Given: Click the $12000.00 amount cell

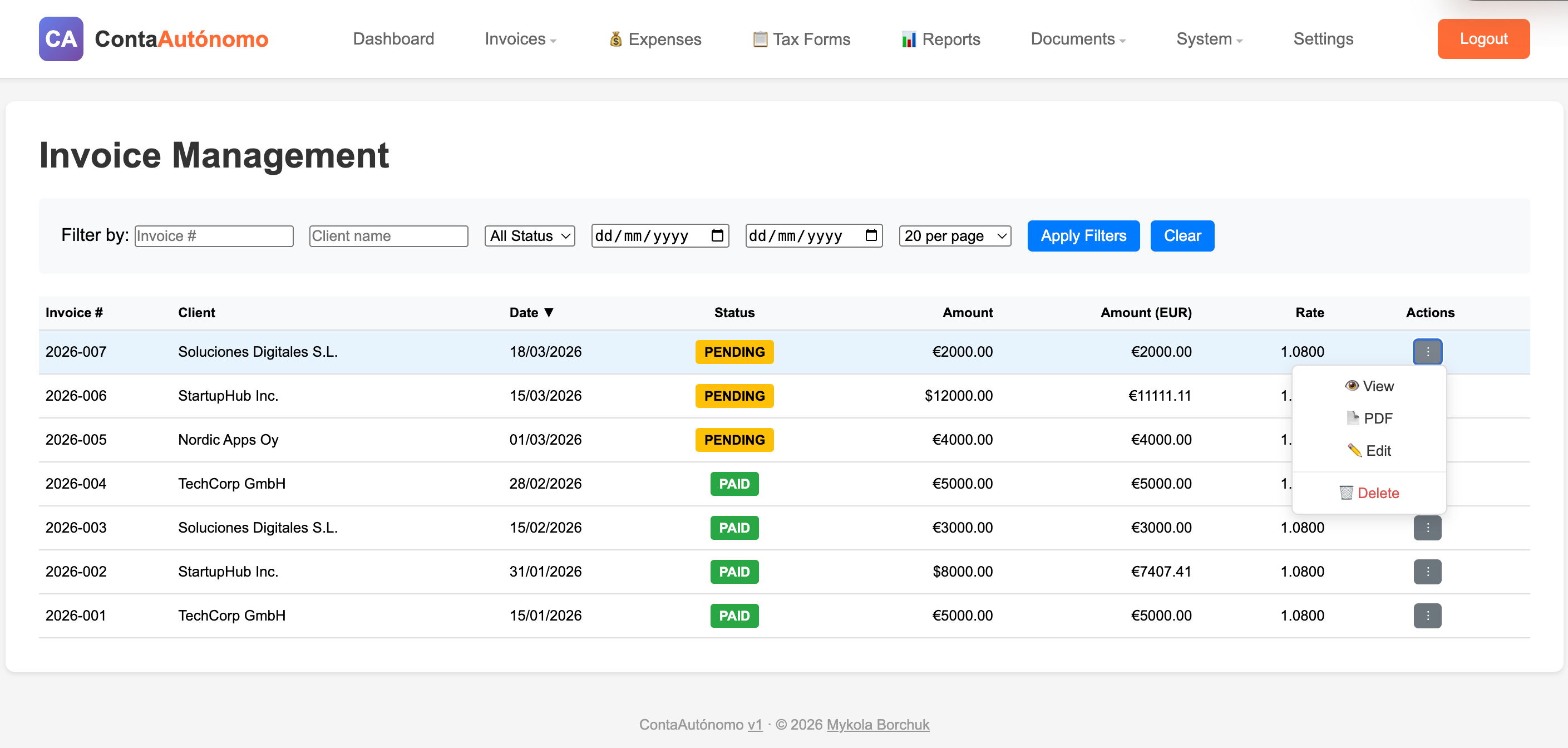Looking at the screenshot, I should [959, 396].
